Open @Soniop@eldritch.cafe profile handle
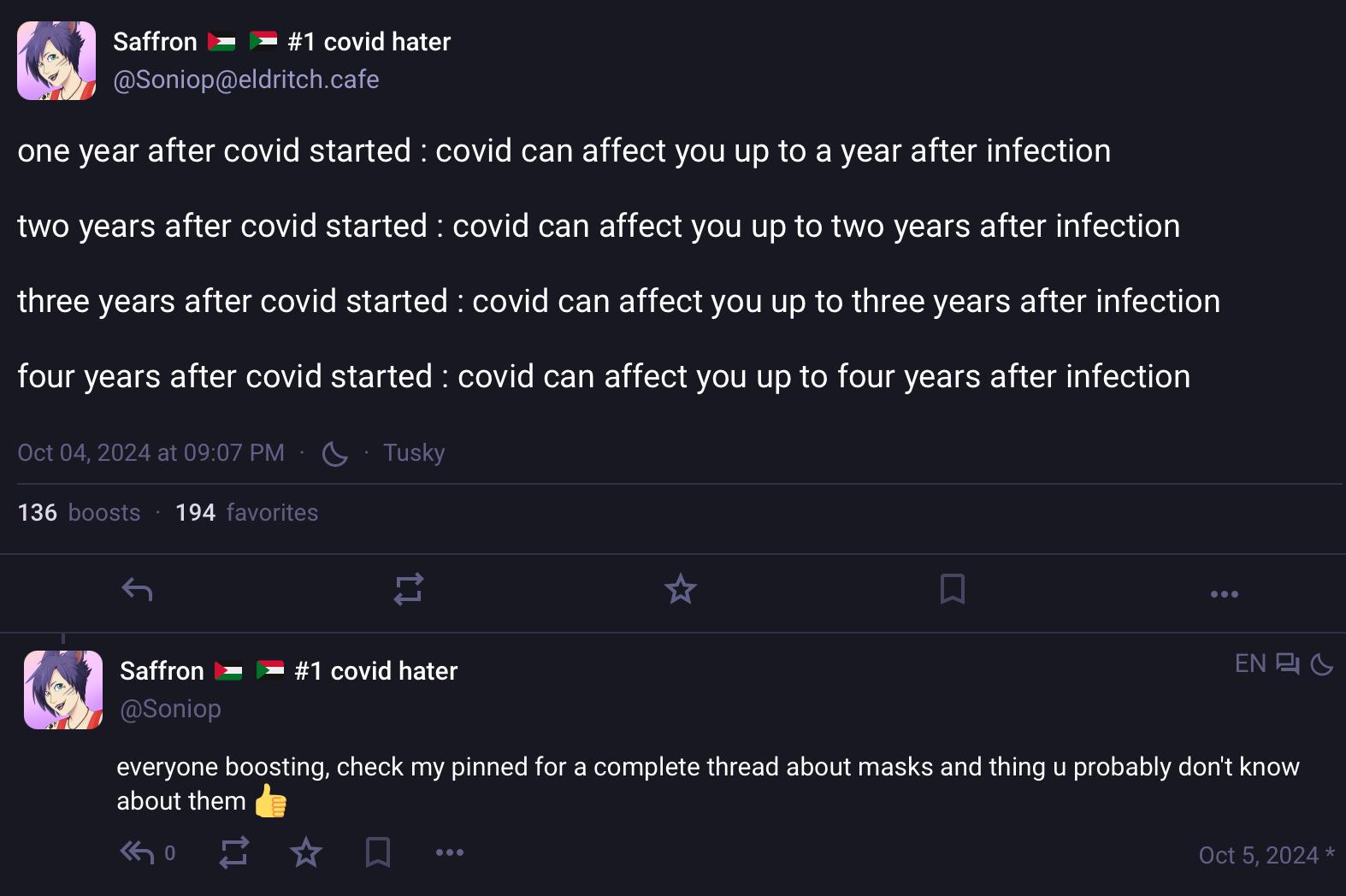The image size is (1346, 896). (246, 80)
